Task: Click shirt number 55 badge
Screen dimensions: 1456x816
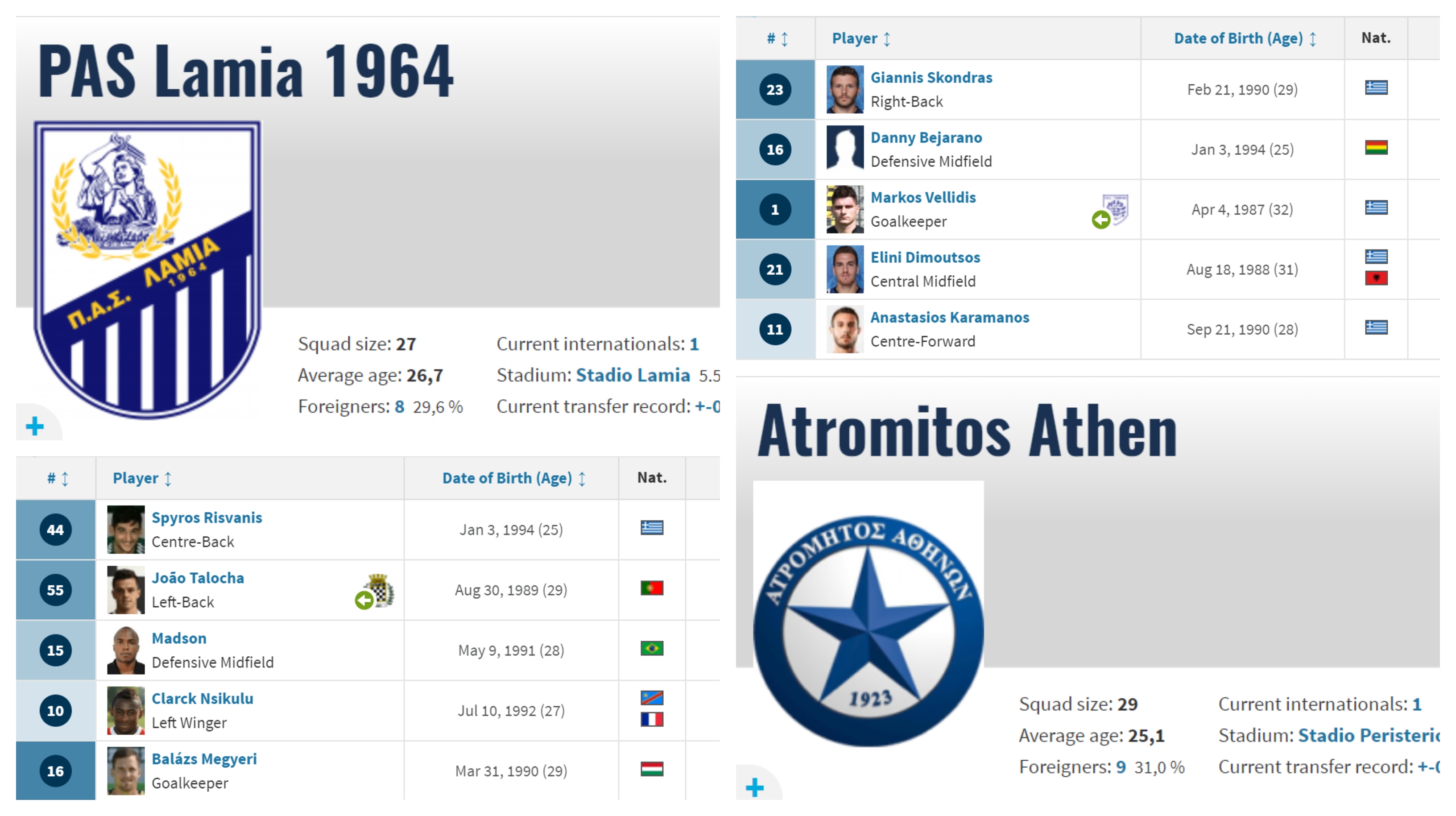Action: tap(55, 590)
